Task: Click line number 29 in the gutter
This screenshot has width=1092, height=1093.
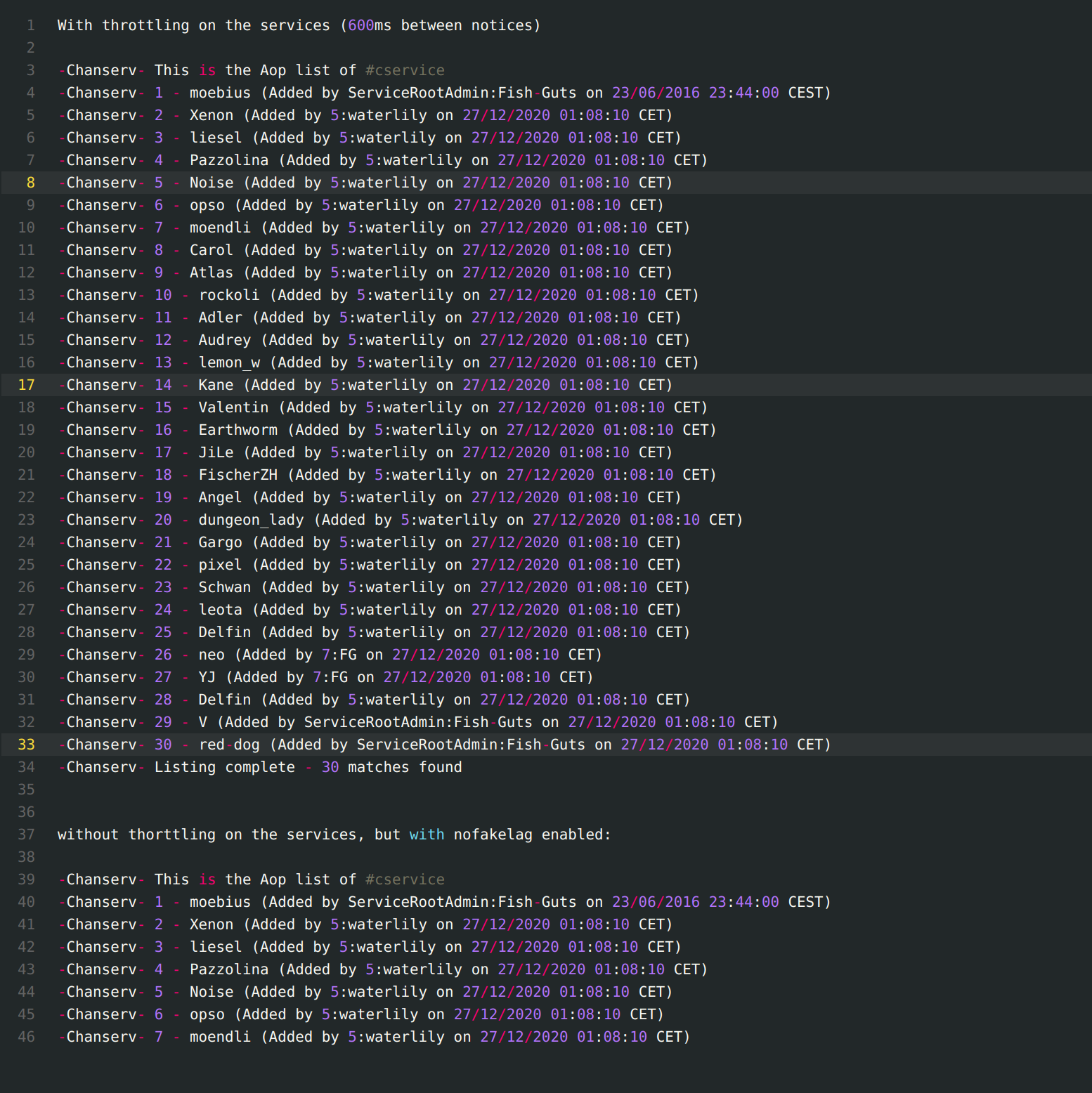Action: 26,655
